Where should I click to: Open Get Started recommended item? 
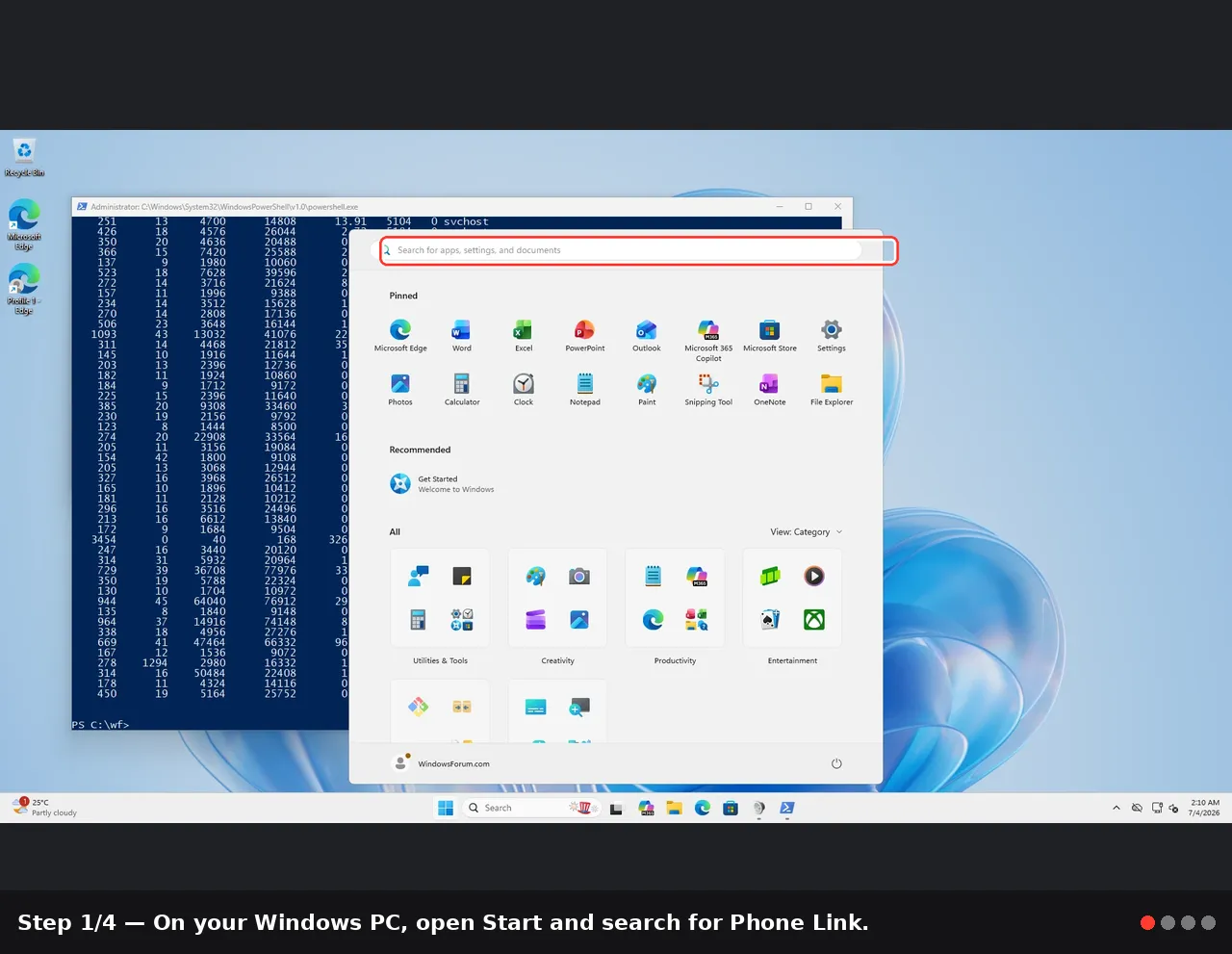(443, 483)
